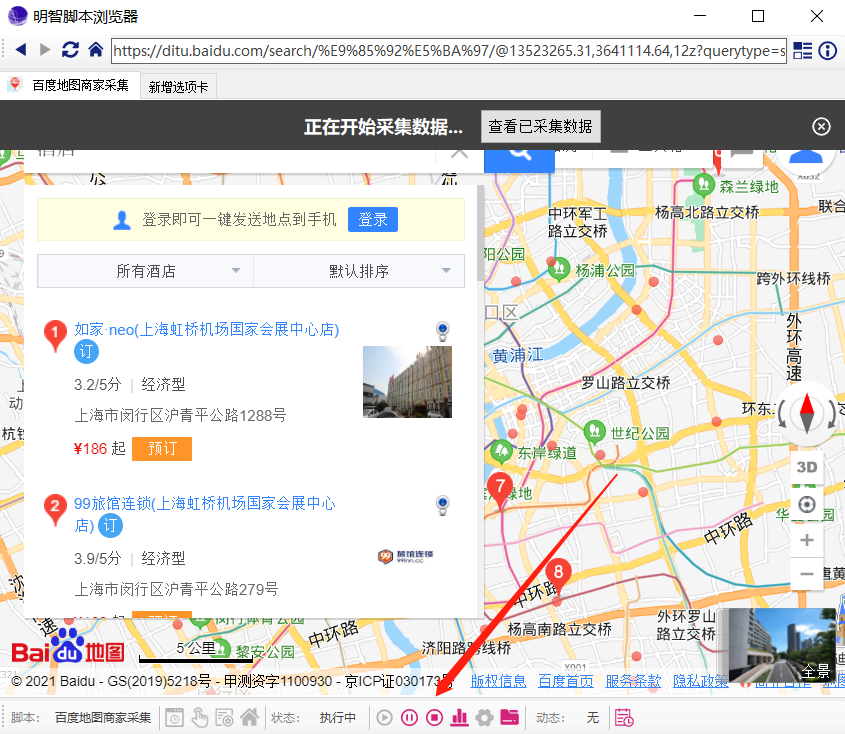The height and width of the screenshot is (734, 845).
Task: Click the 森兰绿地 park marker
Action: [x=703, y=185]
